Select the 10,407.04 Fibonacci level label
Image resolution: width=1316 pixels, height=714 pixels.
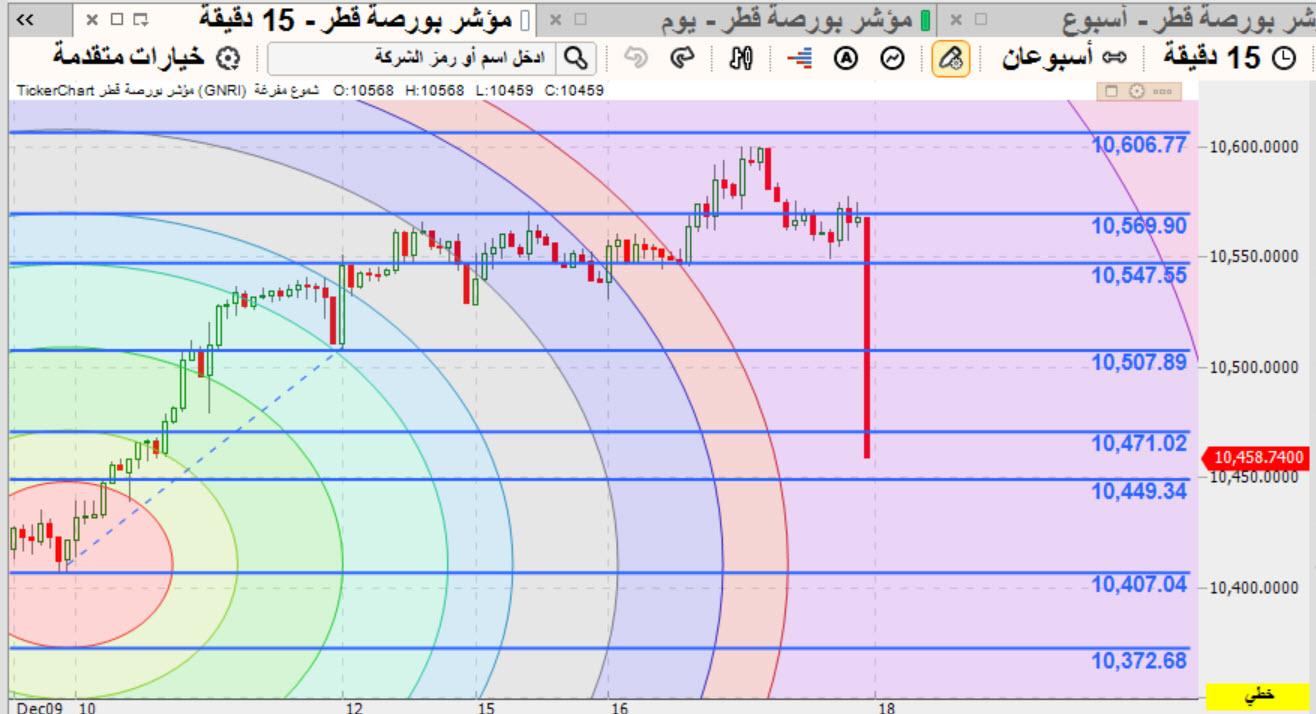1139,585
